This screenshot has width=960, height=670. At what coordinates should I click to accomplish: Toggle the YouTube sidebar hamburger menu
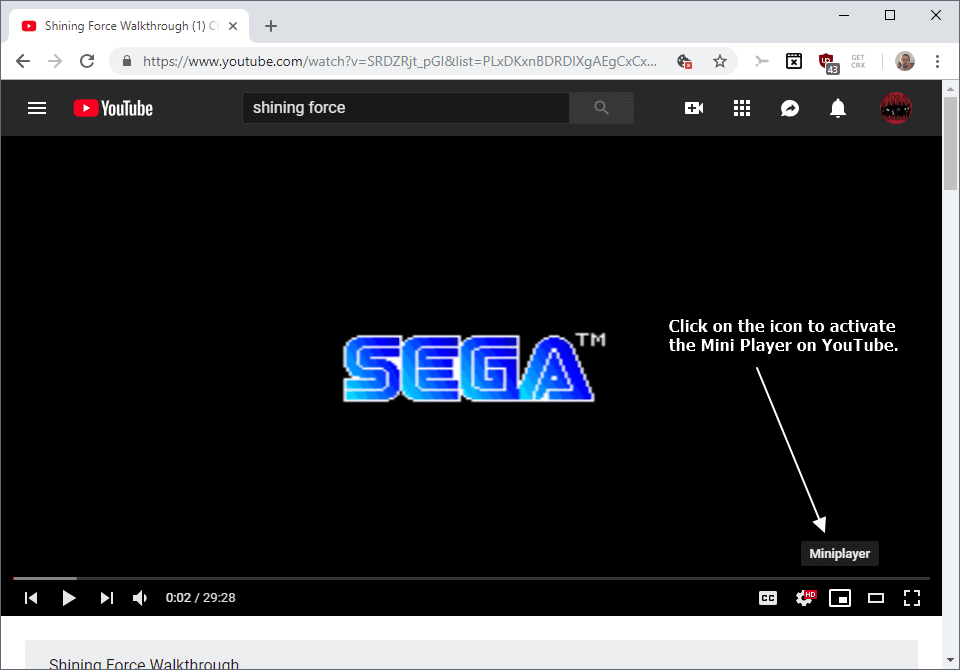click(37, 108)
